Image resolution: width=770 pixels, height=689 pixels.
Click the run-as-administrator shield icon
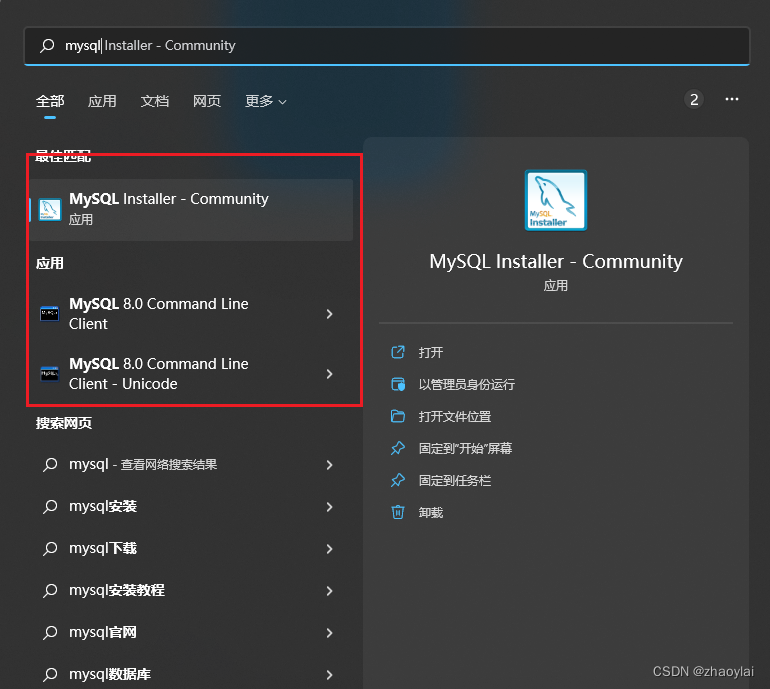[x=398, y=384]
